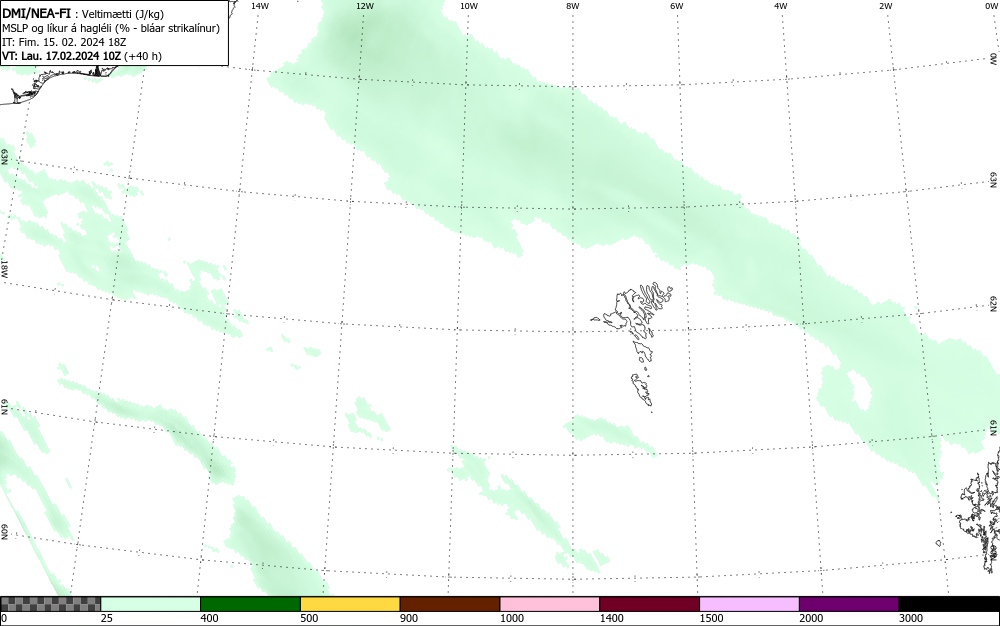This screenshot has width=1000, height=626.
Task: Click the '6W' longitude label
Action: point(677,6)
